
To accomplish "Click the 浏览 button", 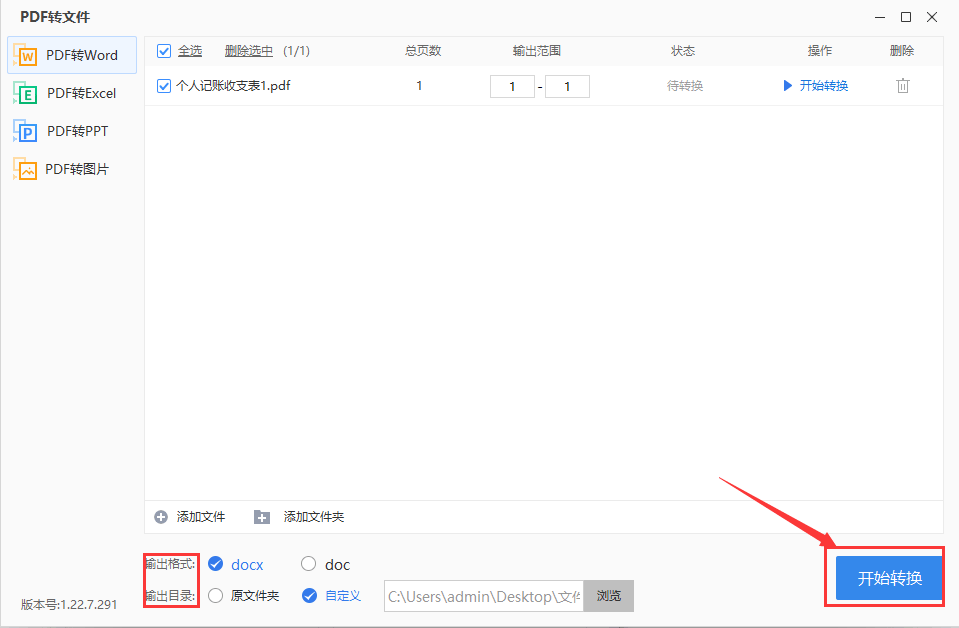I will coord(609,596).
